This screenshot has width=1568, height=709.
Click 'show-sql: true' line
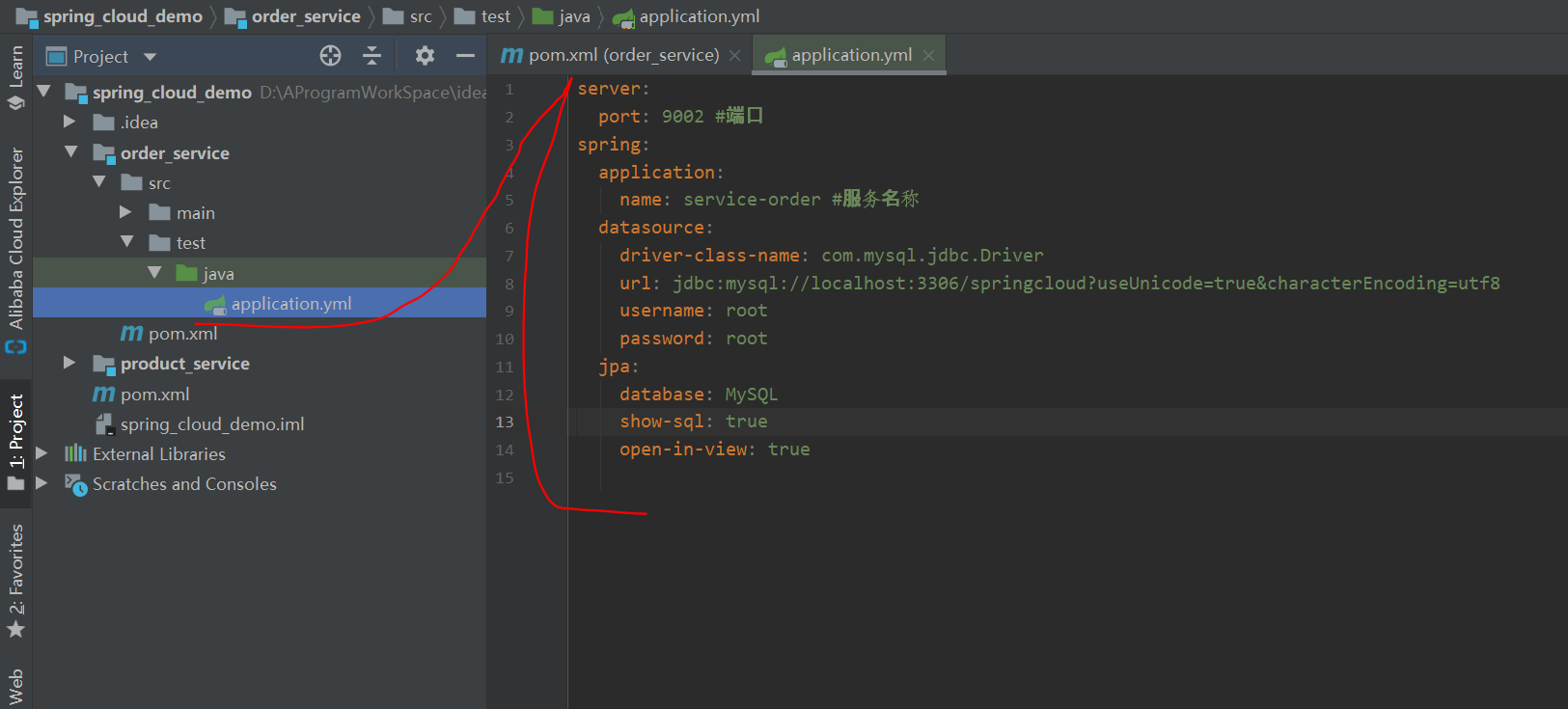point(694,422)
